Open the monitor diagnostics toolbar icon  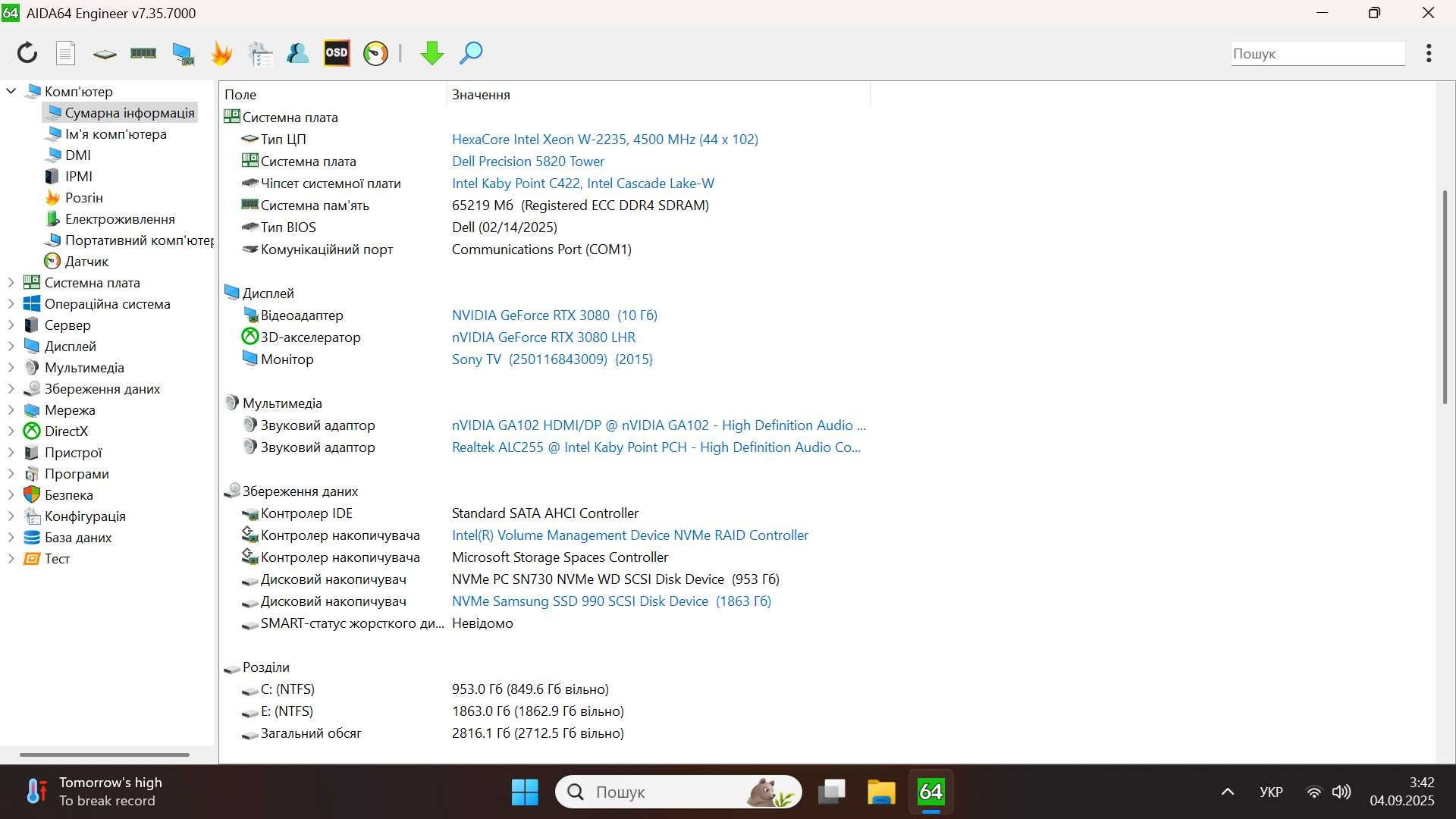[x=183, y=53]
